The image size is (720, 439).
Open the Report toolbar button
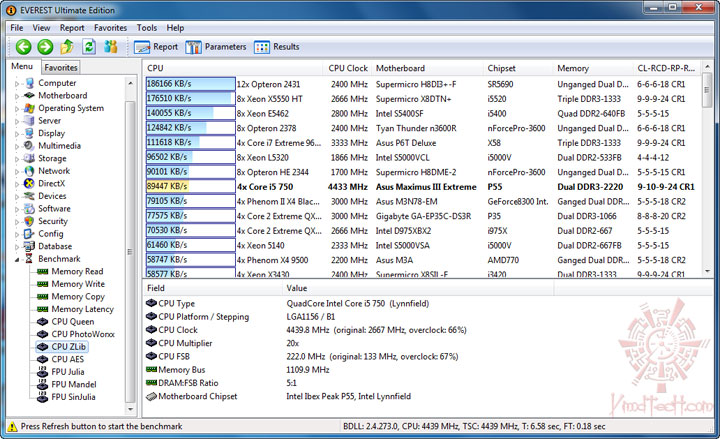pyautogui.click(x=156, y=47)
